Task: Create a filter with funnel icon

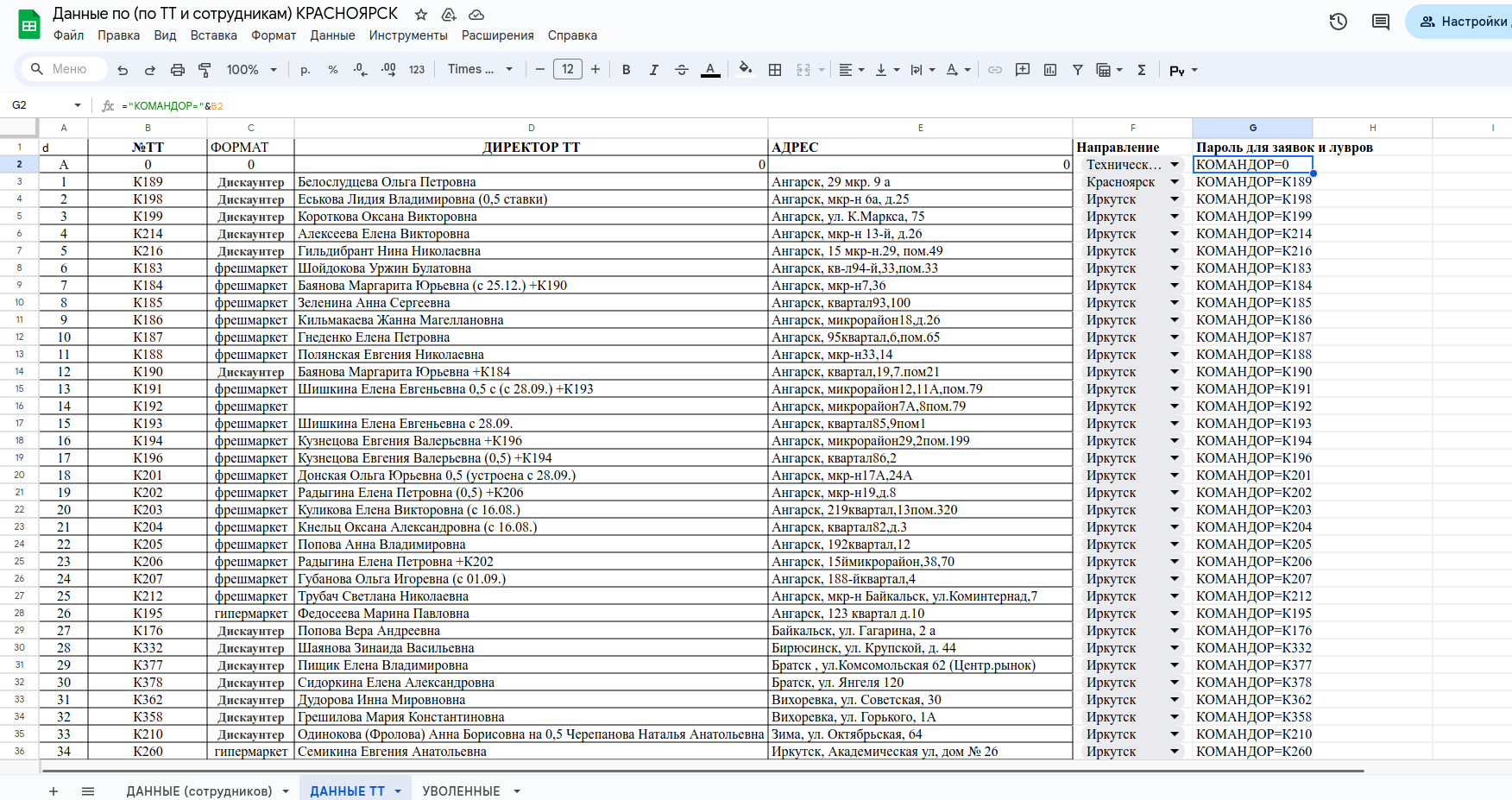Action: point(1078,70)
